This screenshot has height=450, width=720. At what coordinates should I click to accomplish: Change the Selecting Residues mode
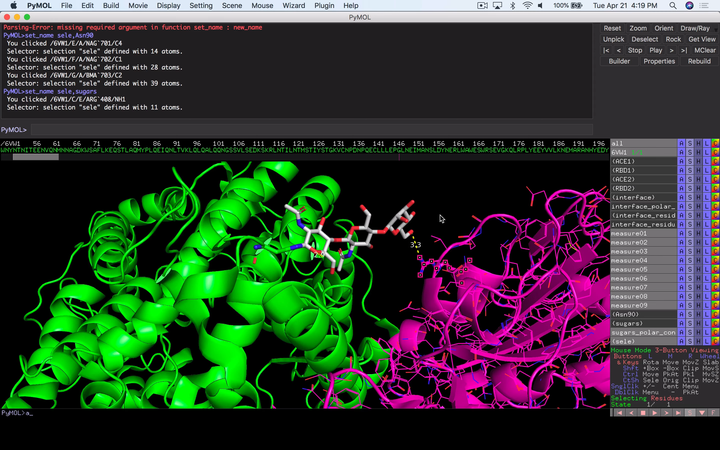664,398
